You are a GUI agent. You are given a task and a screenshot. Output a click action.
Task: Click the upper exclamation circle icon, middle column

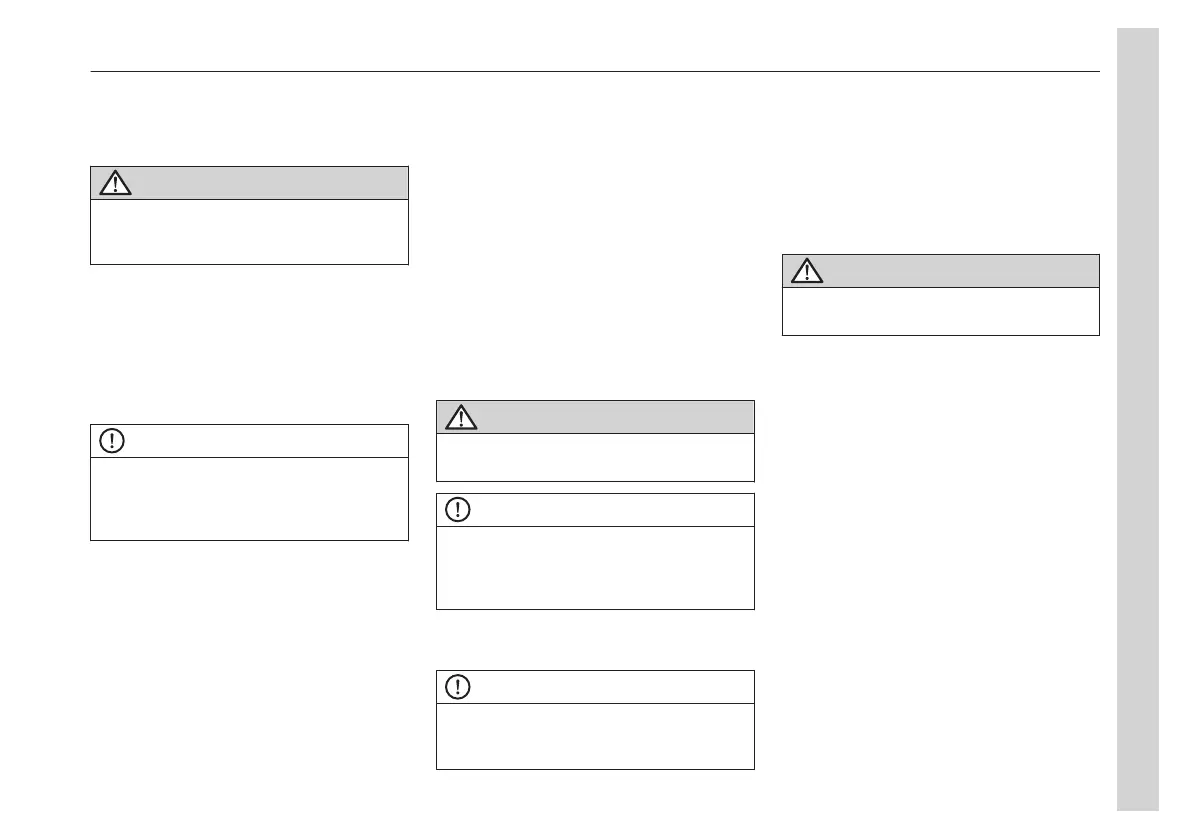[x=459, y=510]
